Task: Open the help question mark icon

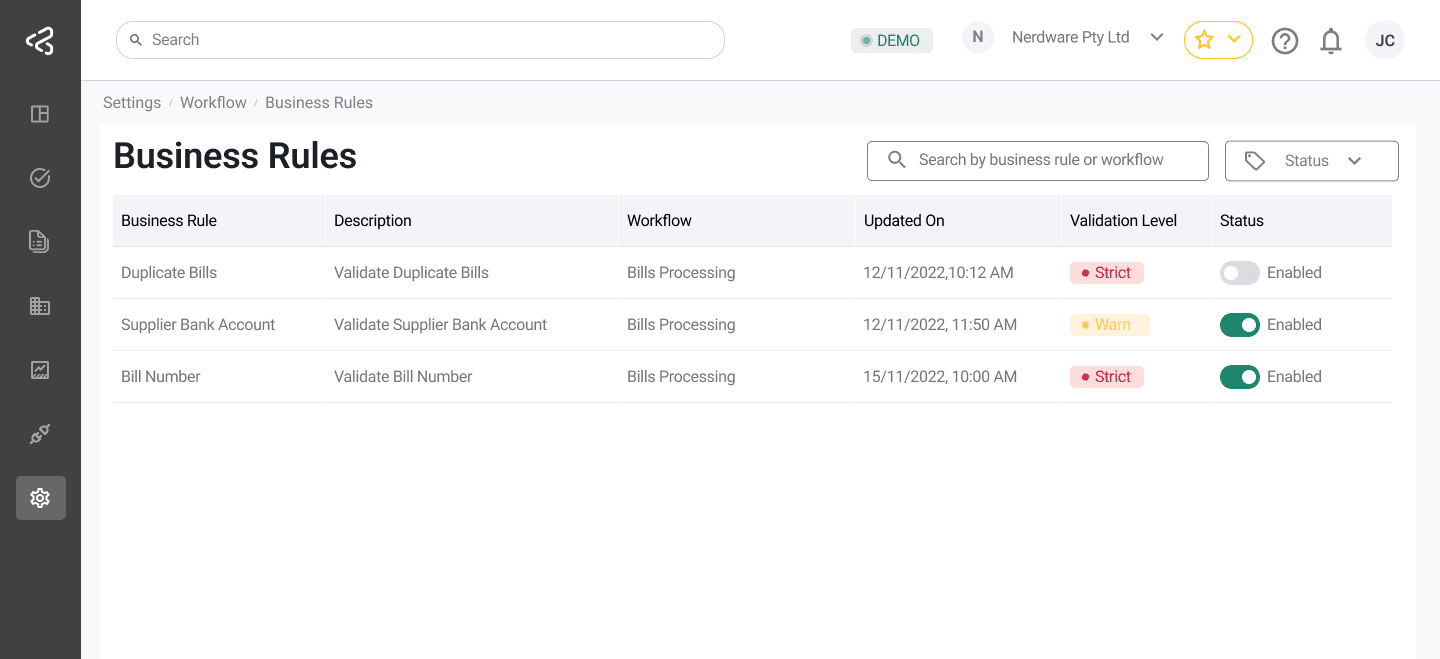Action: pos(1285,40)
